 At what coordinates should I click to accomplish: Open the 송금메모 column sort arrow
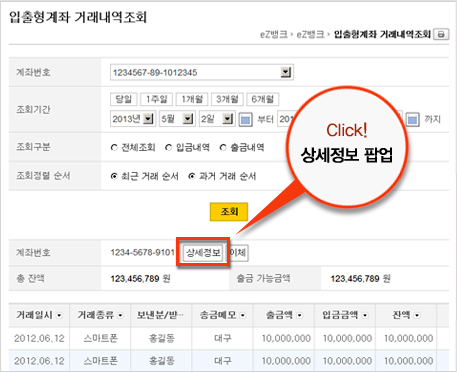tap(243, 315)
